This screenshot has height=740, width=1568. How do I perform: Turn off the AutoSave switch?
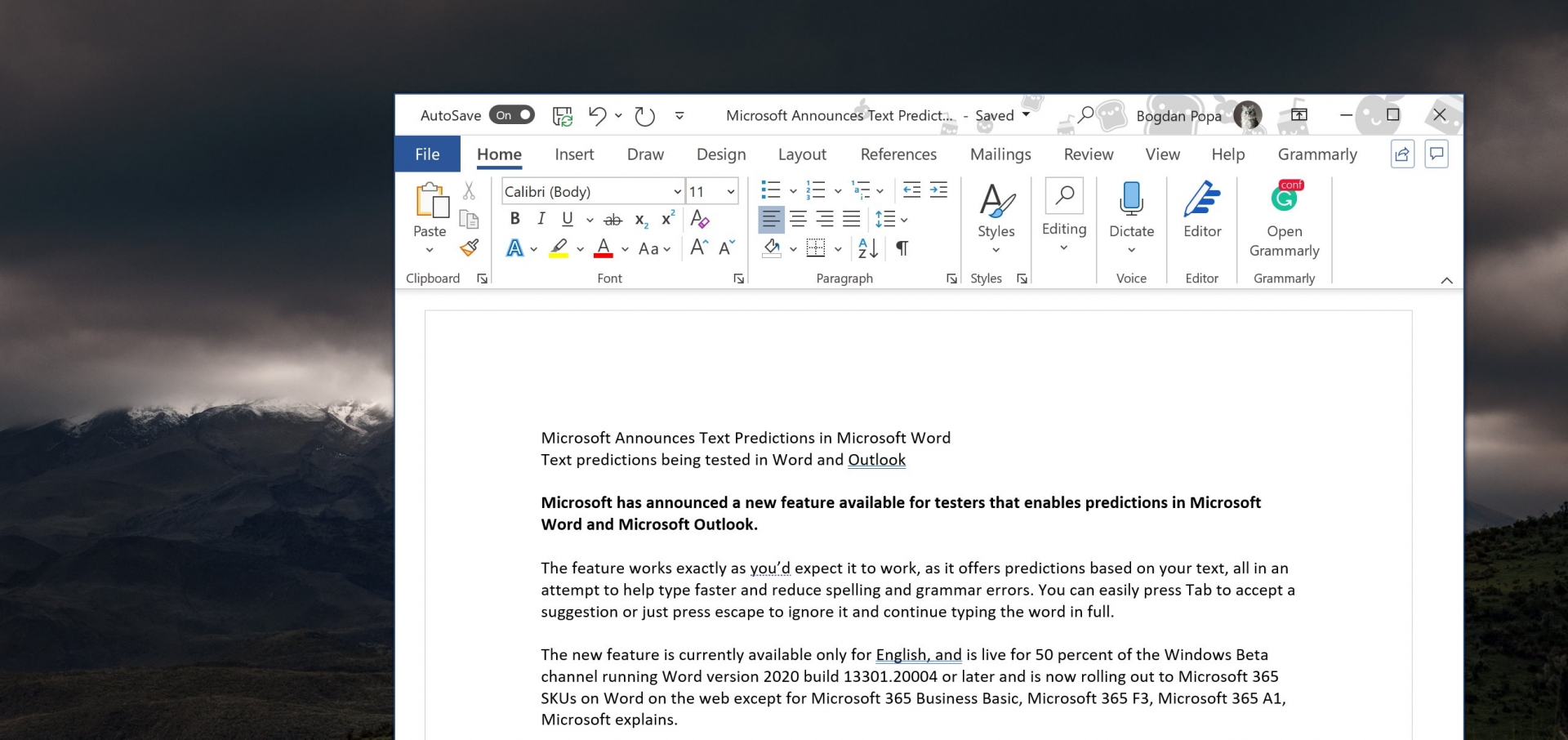512,115
